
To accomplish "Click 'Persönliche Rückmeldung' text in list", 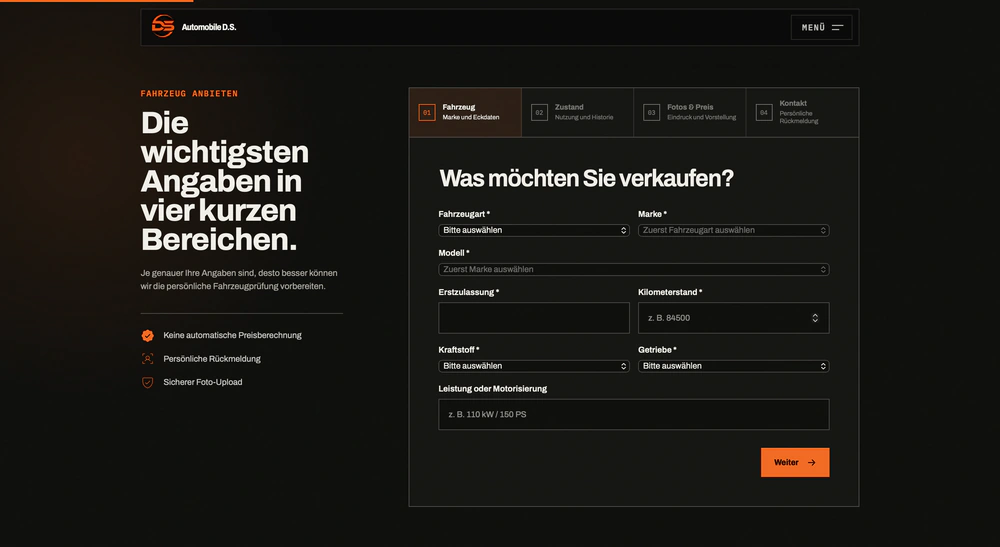I will click(212, 359).
